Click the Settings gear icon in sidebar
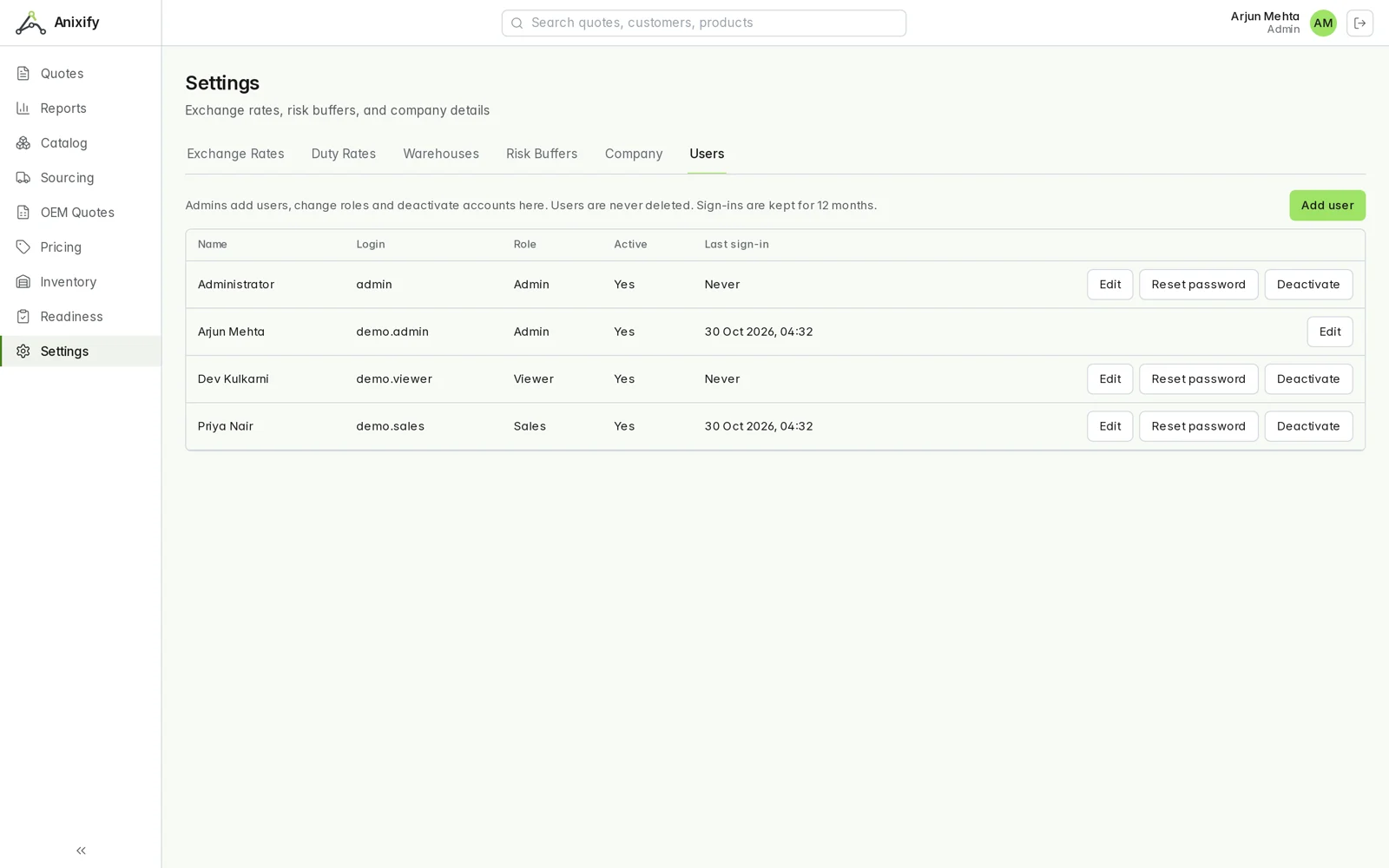Image resolution: width=1389 pixels, height=868 pixels. (23, 352)
